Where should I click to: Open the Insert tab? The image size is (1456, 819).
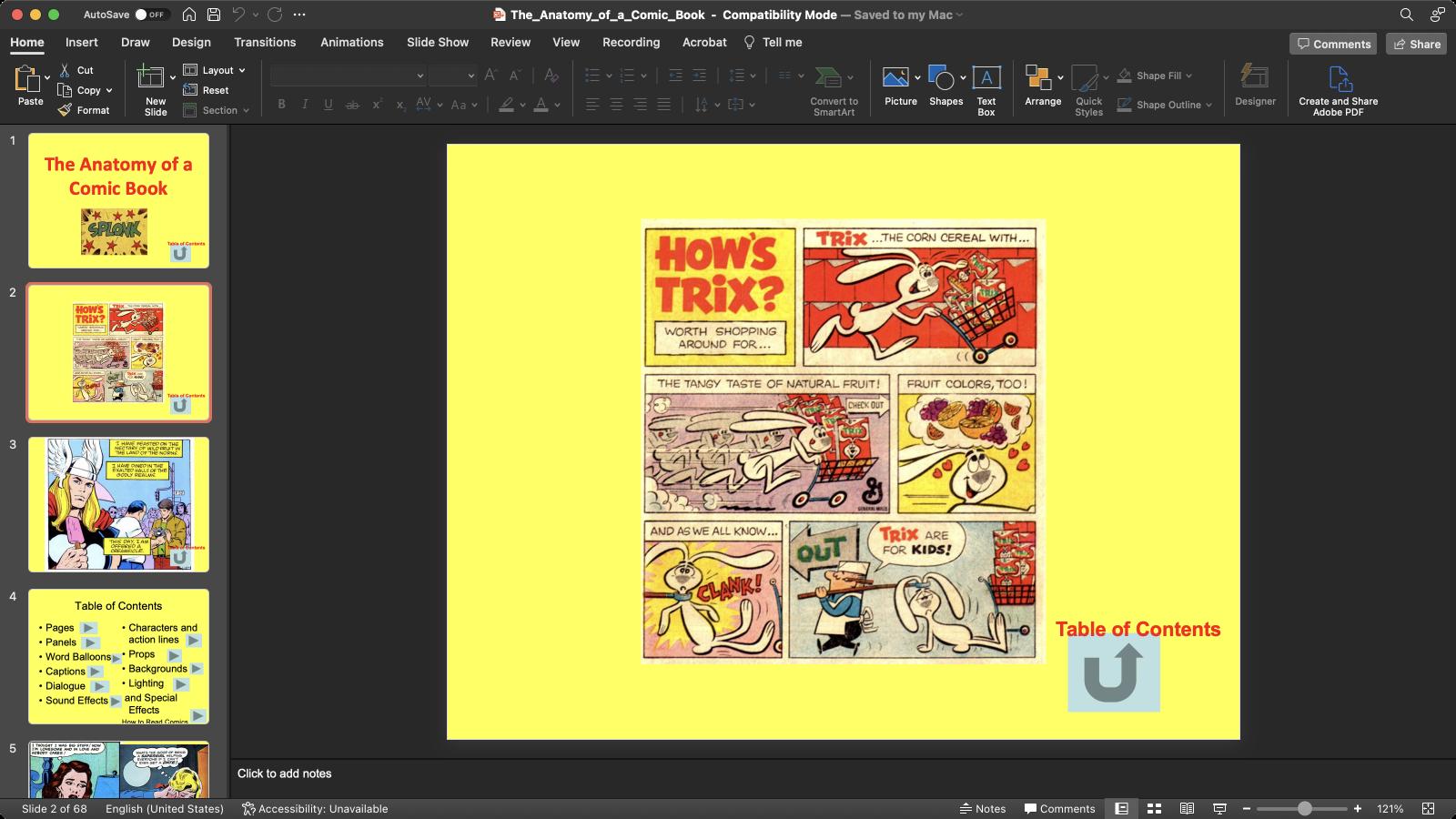[x=81, y=42]
